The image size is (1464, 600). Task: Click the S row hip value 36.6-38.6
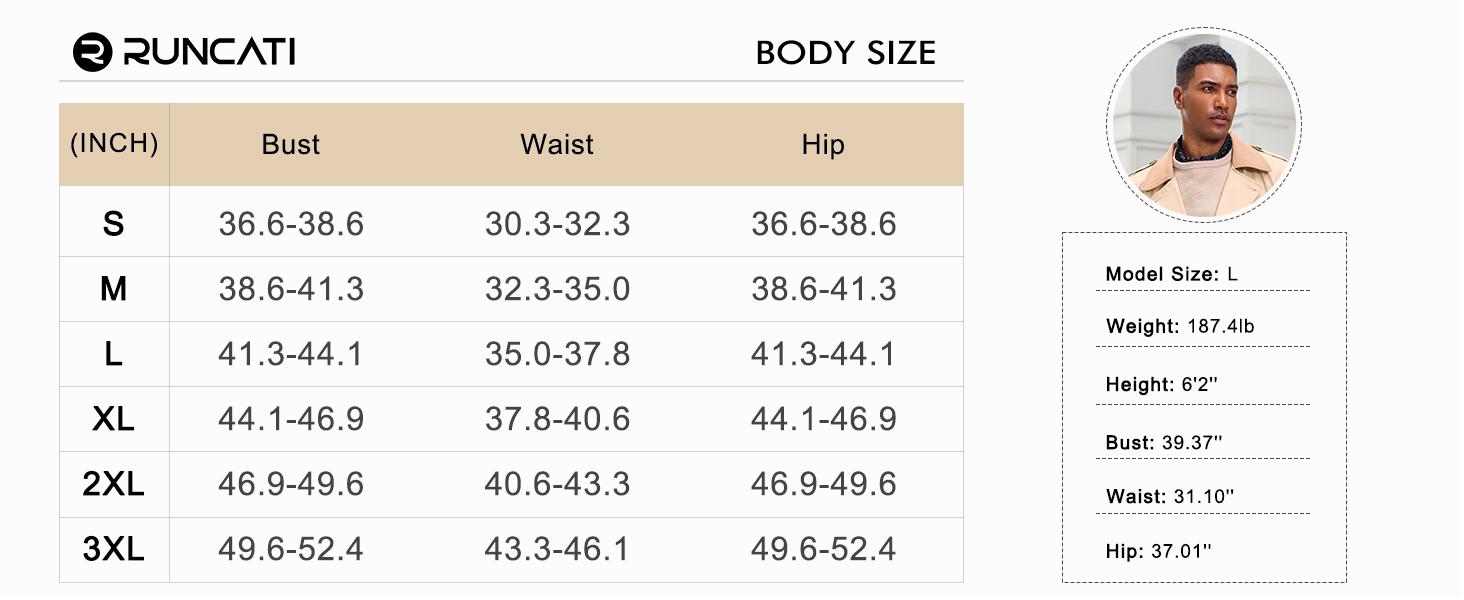click(x=823, y=224)
